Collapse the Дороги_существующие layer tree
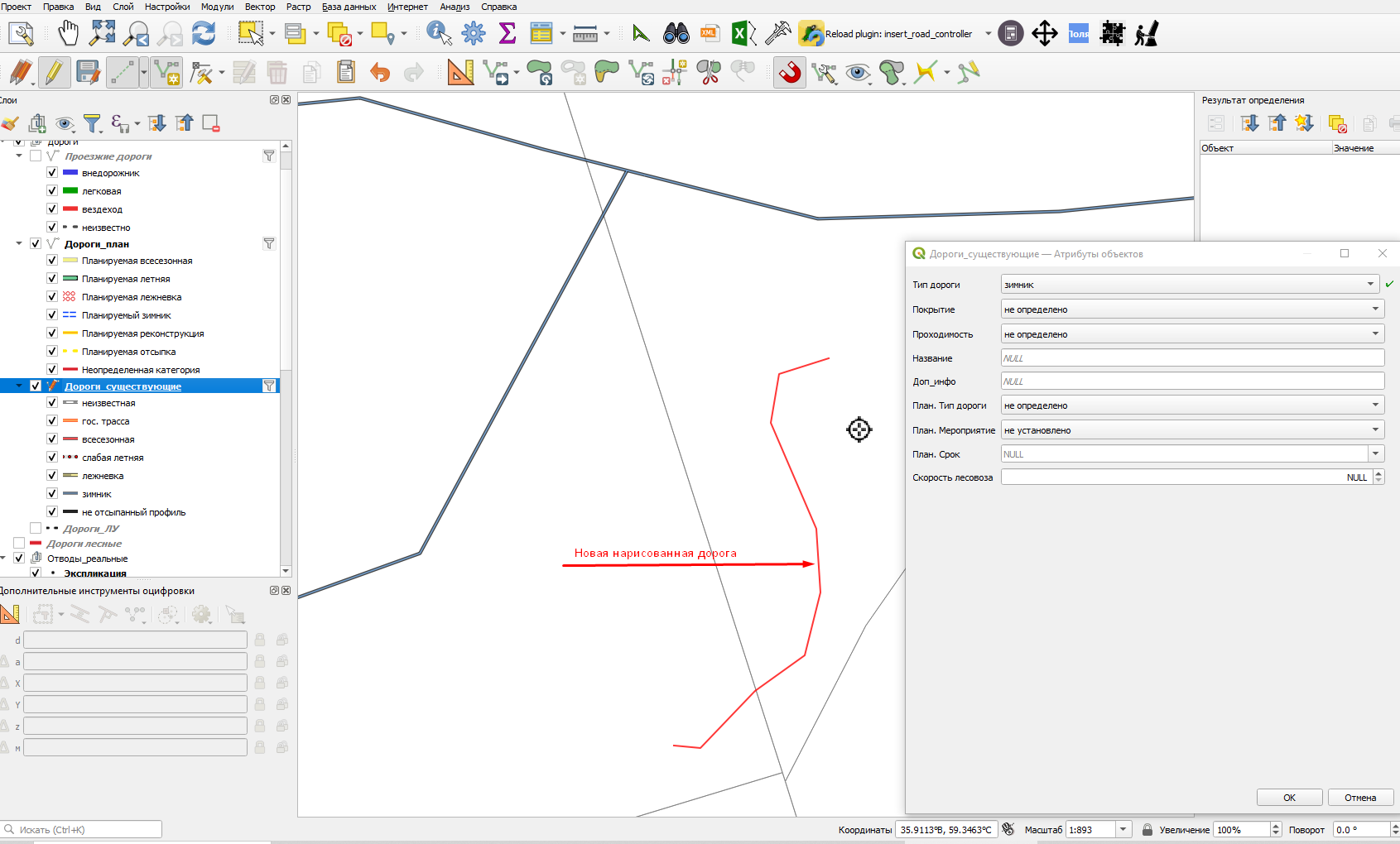This screenshot has height=844, width=1400. coord(19,386)
